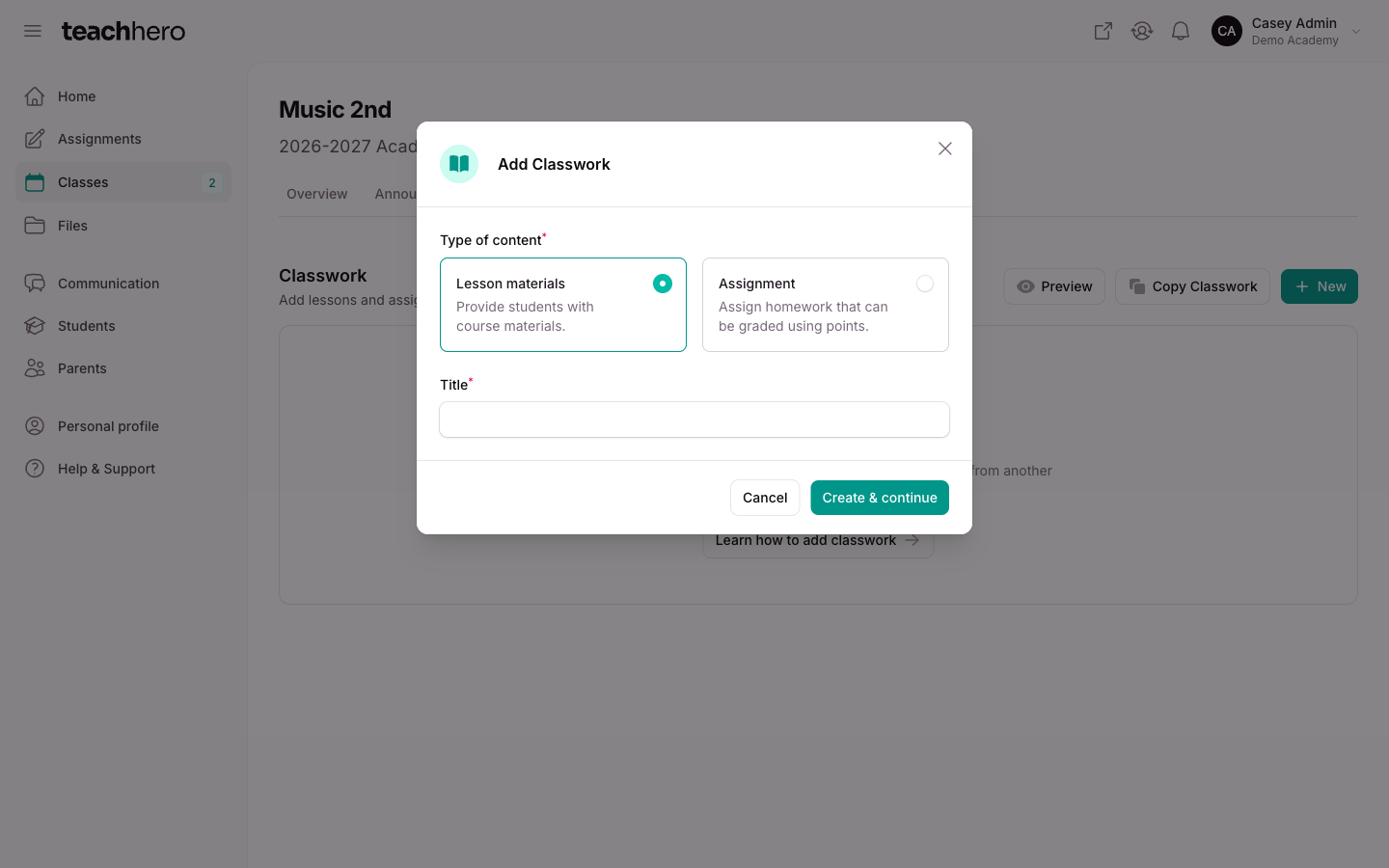1389x868 pixels.
Task: Go to Home in sidebar
Action: (123, 96)
